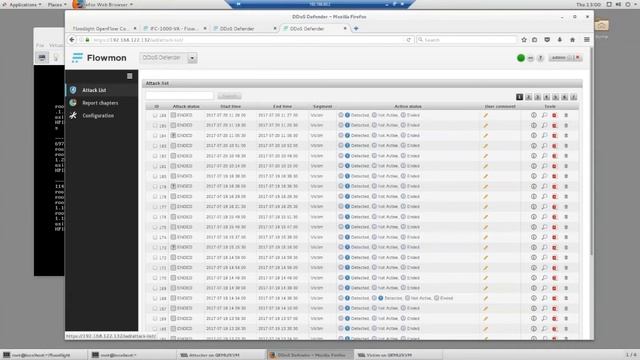
Task: Collapse the sidebar with the hamburger icon
Action: tap(129, 76)
